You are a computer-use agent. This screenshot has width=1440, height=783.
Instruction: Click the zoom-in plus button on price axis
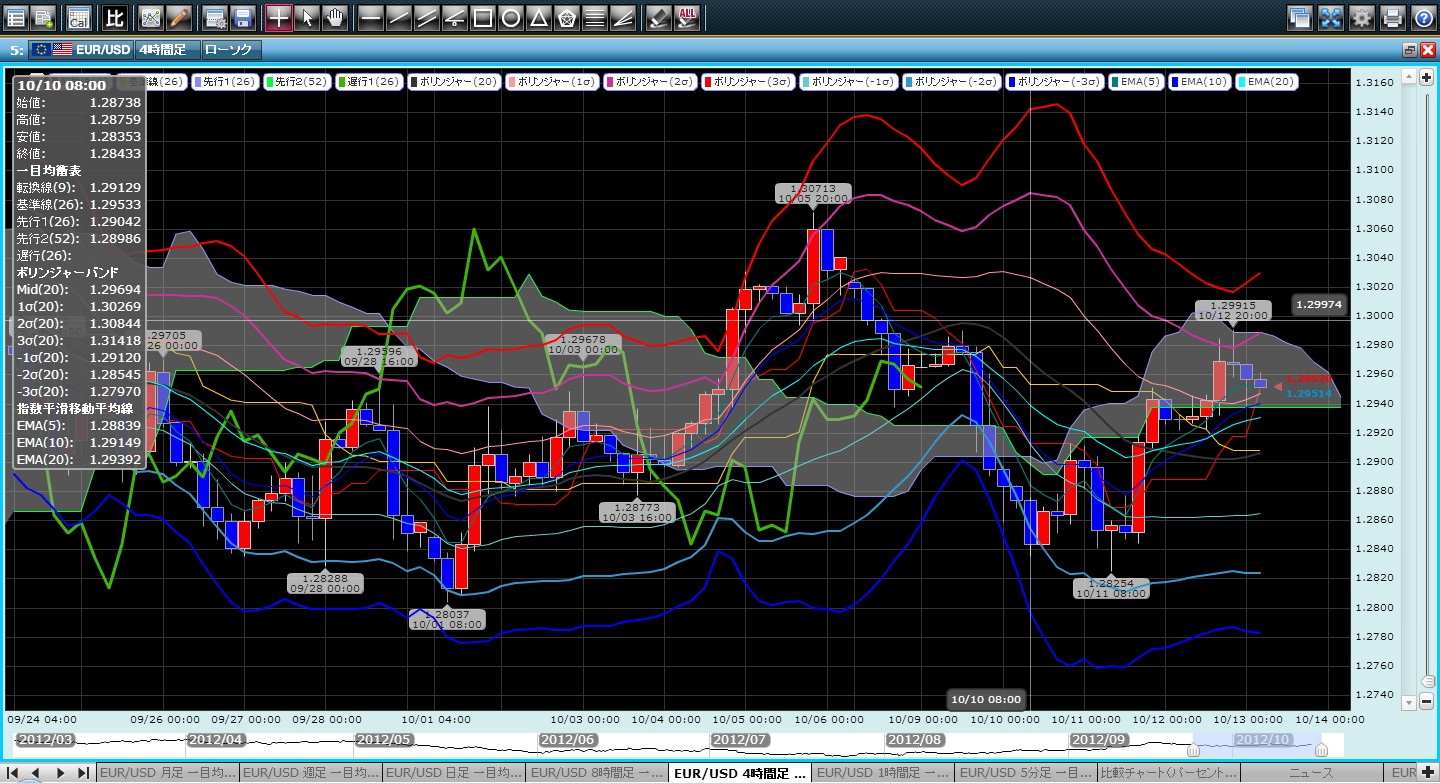pyautogui.click(x=1427, y=77)
